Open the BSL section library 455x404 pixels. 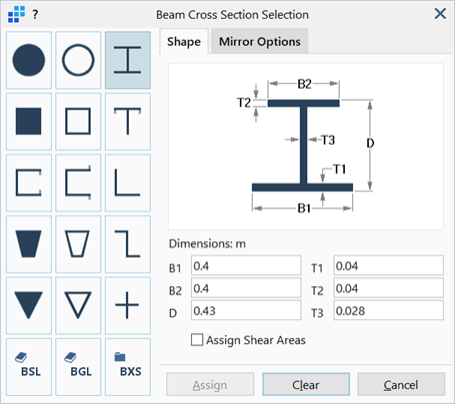coord(29,367)
